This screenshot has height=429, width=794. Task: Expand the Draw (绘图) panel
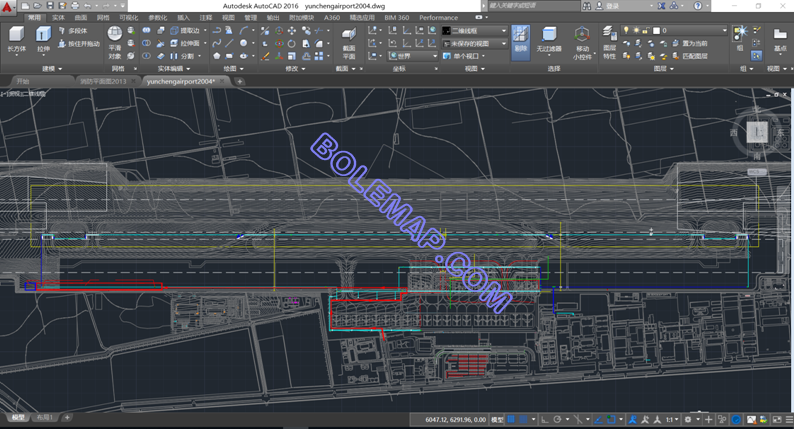pos(233,68)
